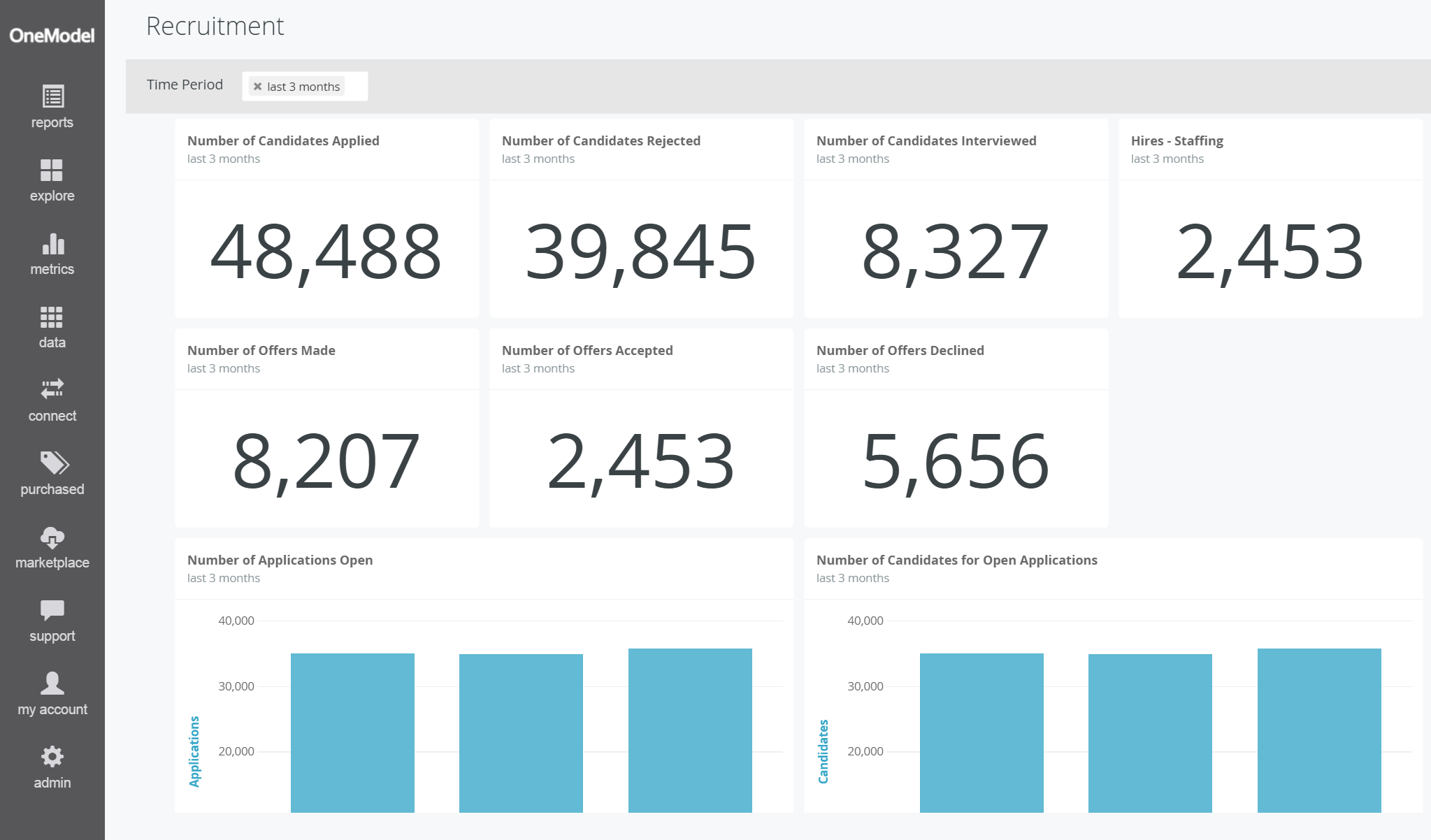
Task: Click the OneModel logo
Action: pyautogui.click(x=52, y=36)
